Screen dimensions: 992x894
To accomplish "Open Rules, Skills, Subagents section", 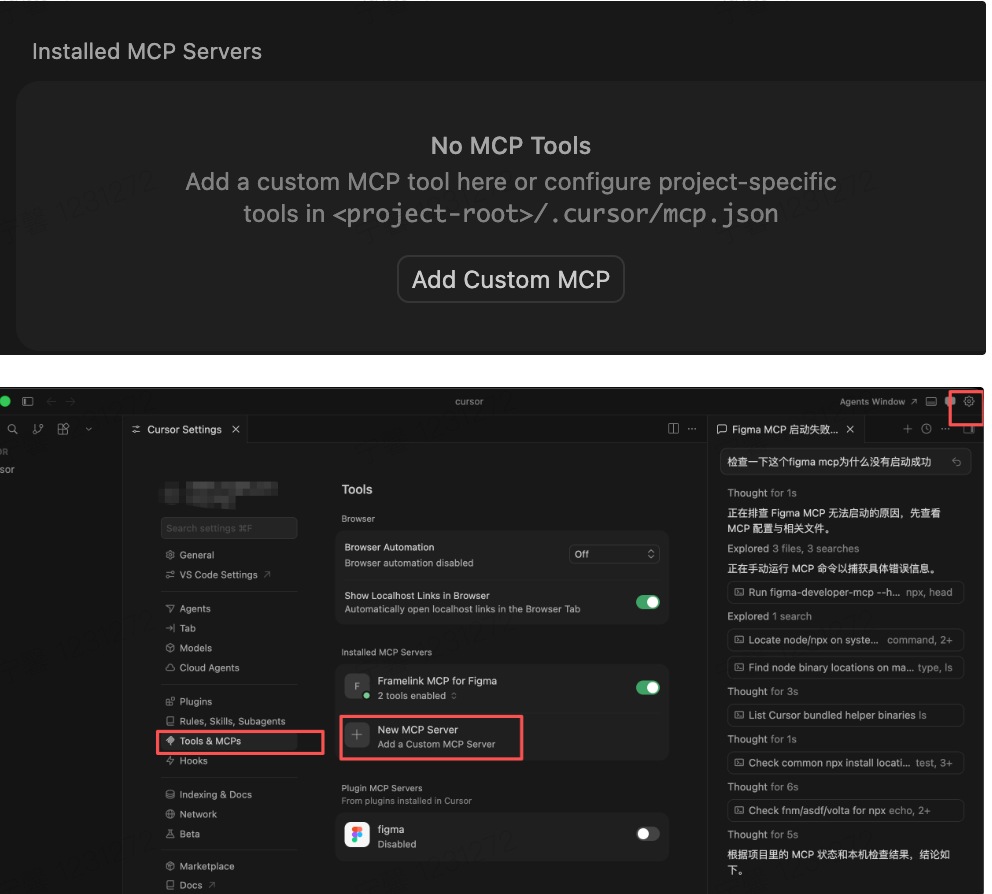I will click(x=232, y=721).
